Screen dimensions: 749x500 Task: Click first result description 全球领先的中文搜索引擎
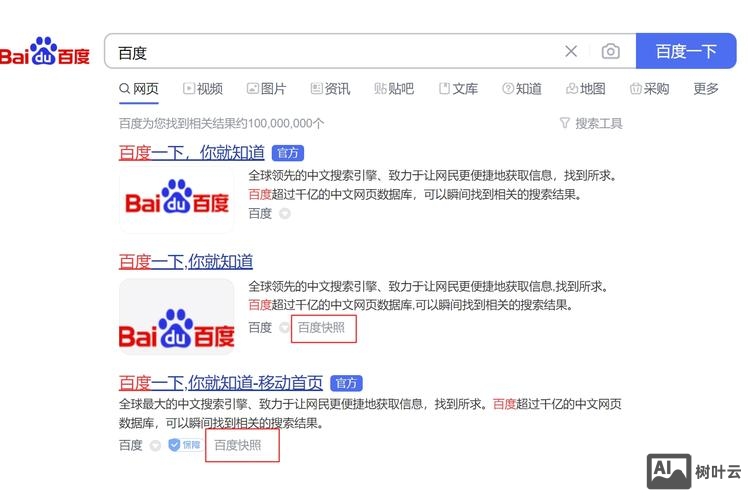point(434,185)
